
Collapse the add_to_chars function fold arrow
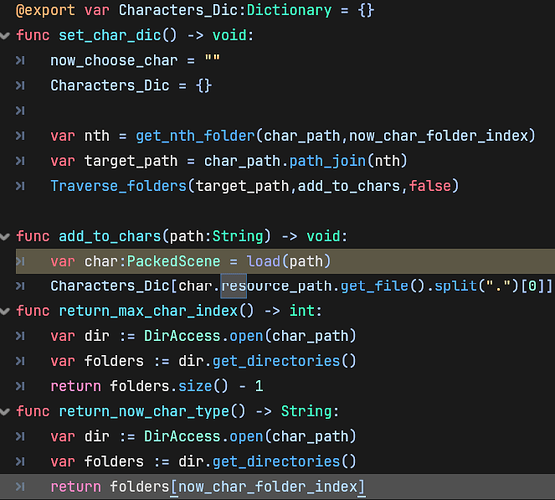click(5, 236)
